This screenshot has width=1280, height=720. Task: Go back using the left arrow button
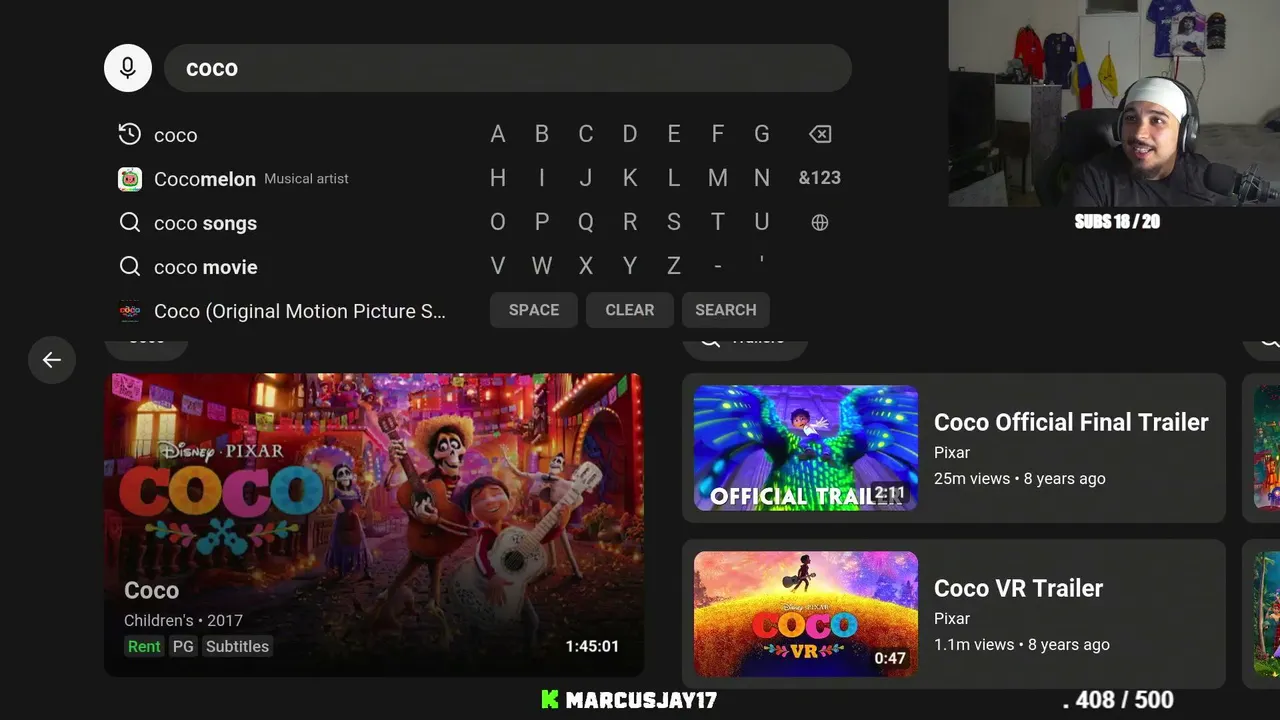pyautogui.click(x=52, y=360)
